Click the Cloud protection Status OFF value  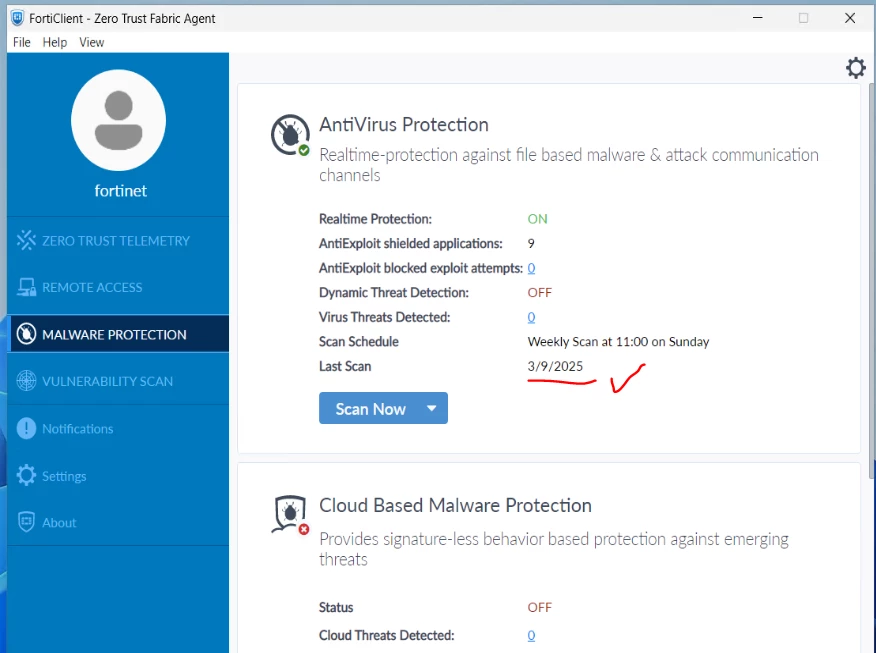540,607
